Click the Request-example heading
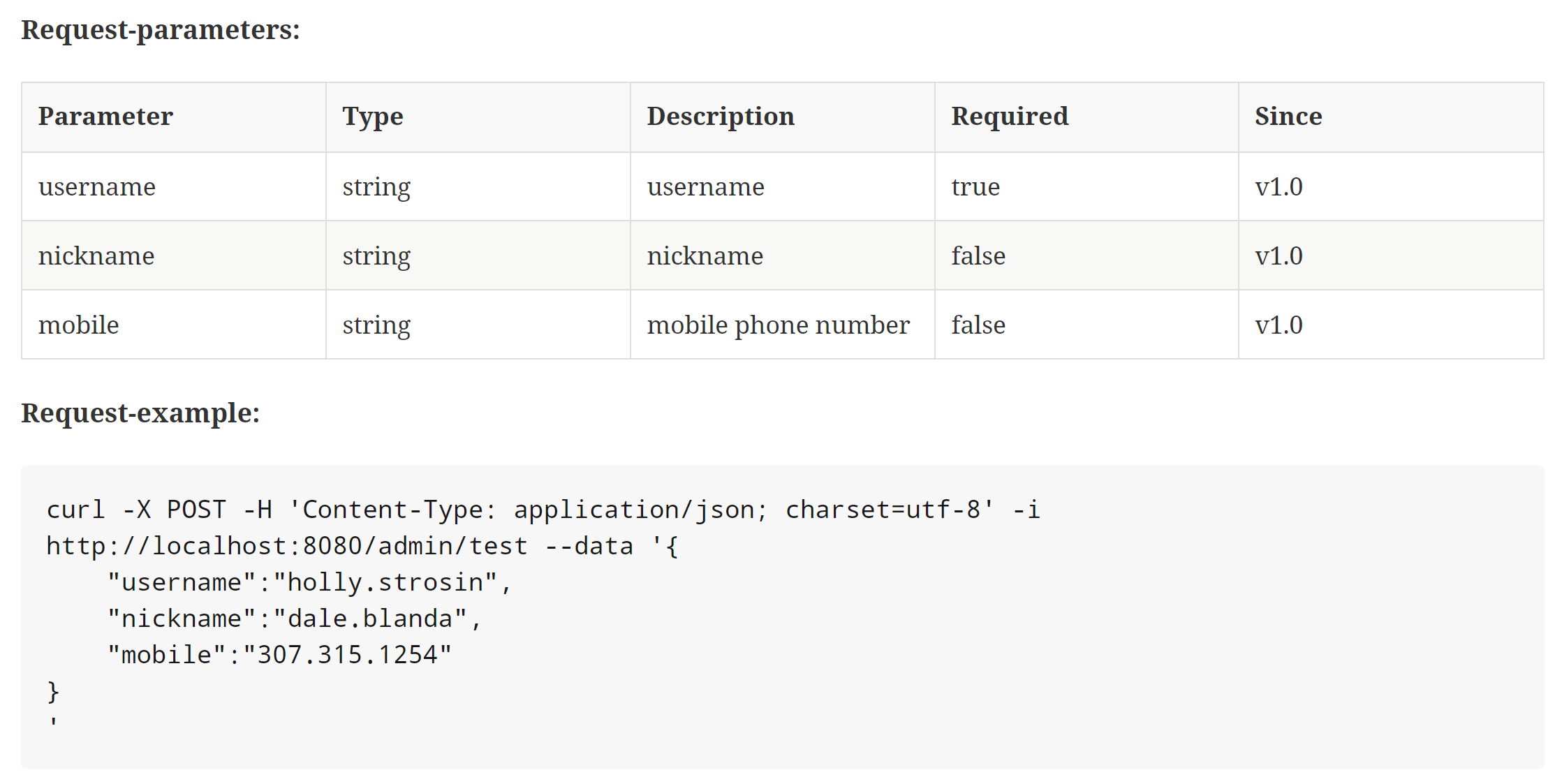Screen dimensions: 1555x784 tap(140, 413)
